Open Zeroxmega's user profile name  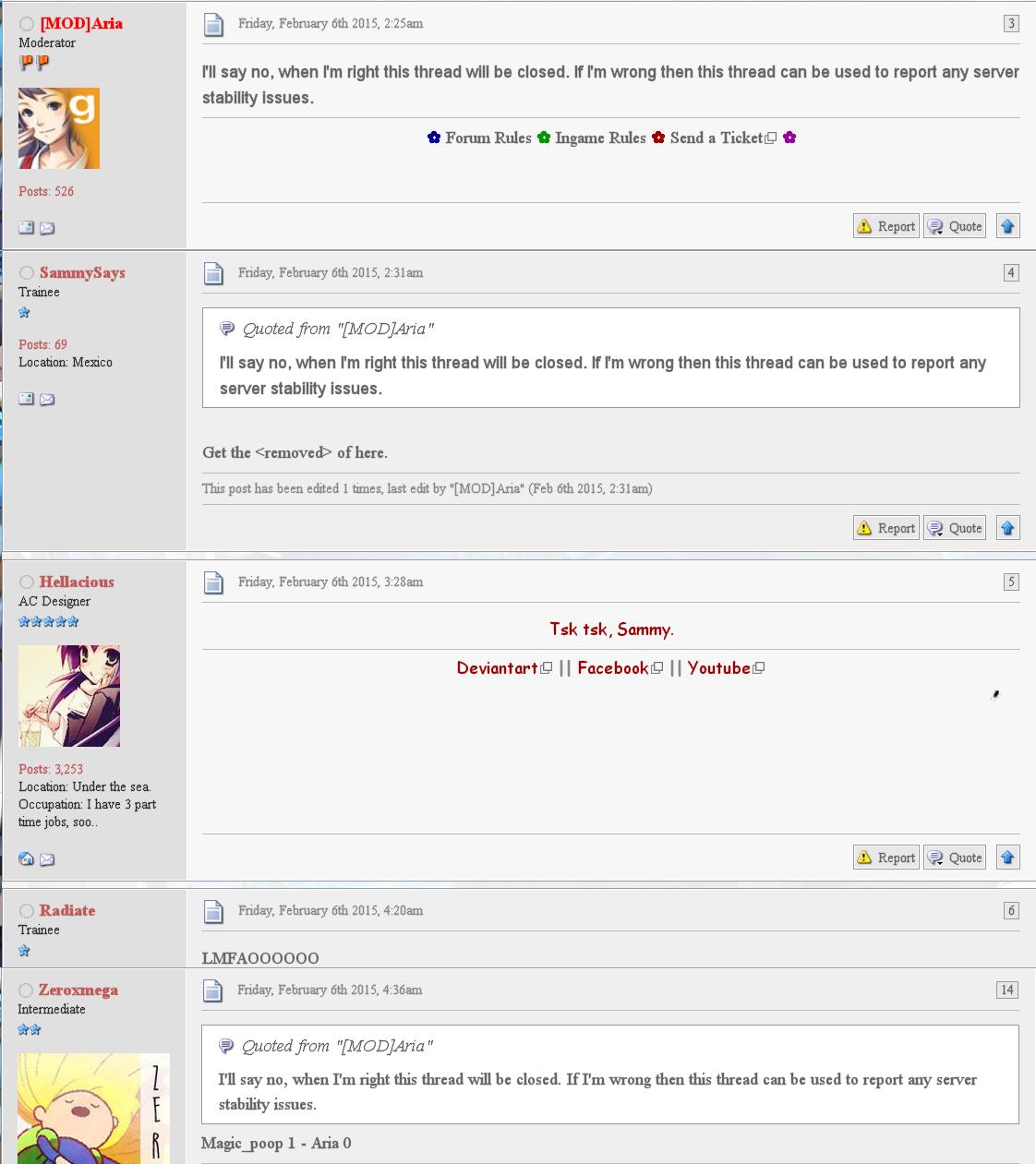(78, 990)
